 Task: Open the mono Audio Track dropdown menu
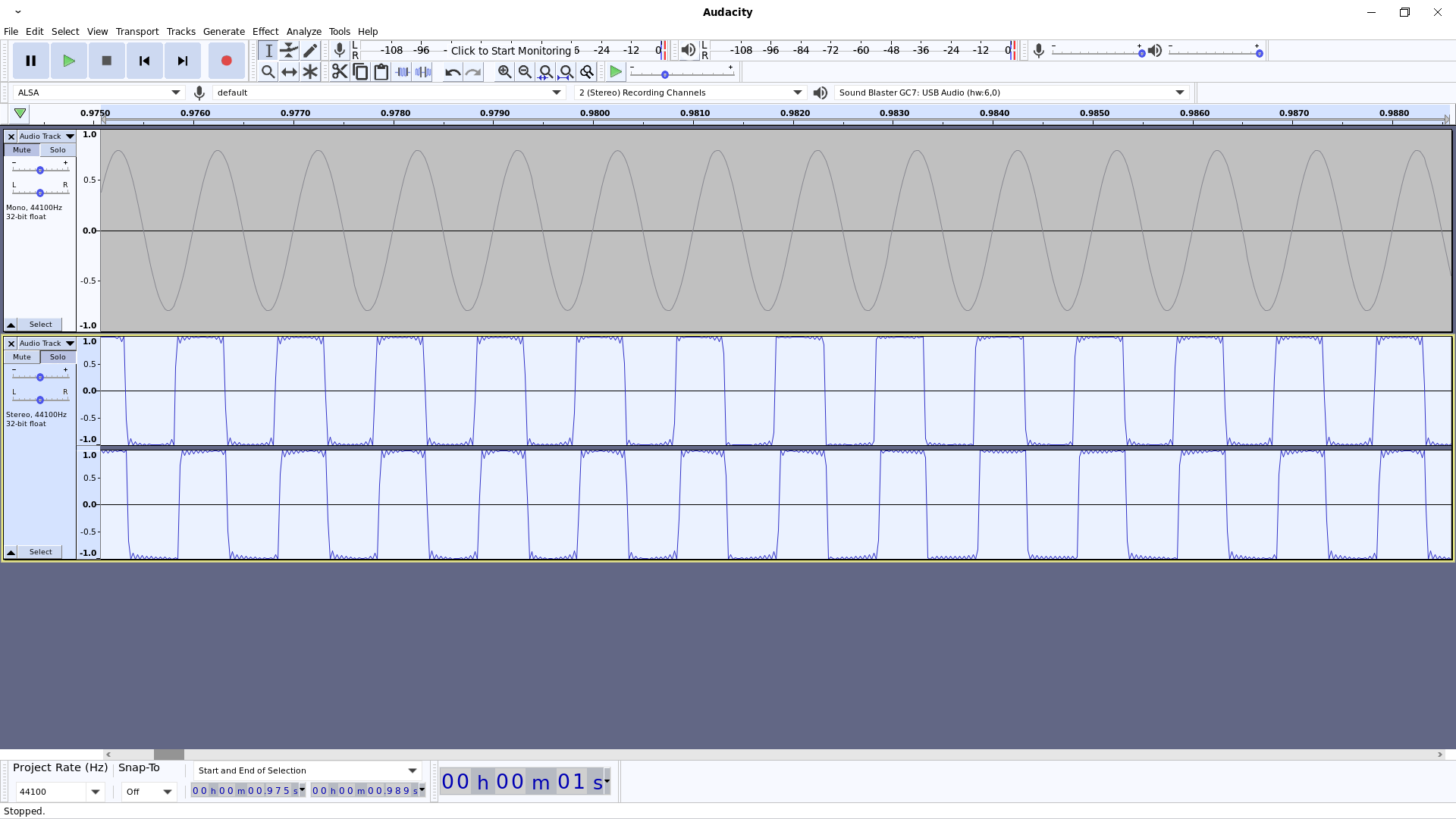tap(47, 136)
